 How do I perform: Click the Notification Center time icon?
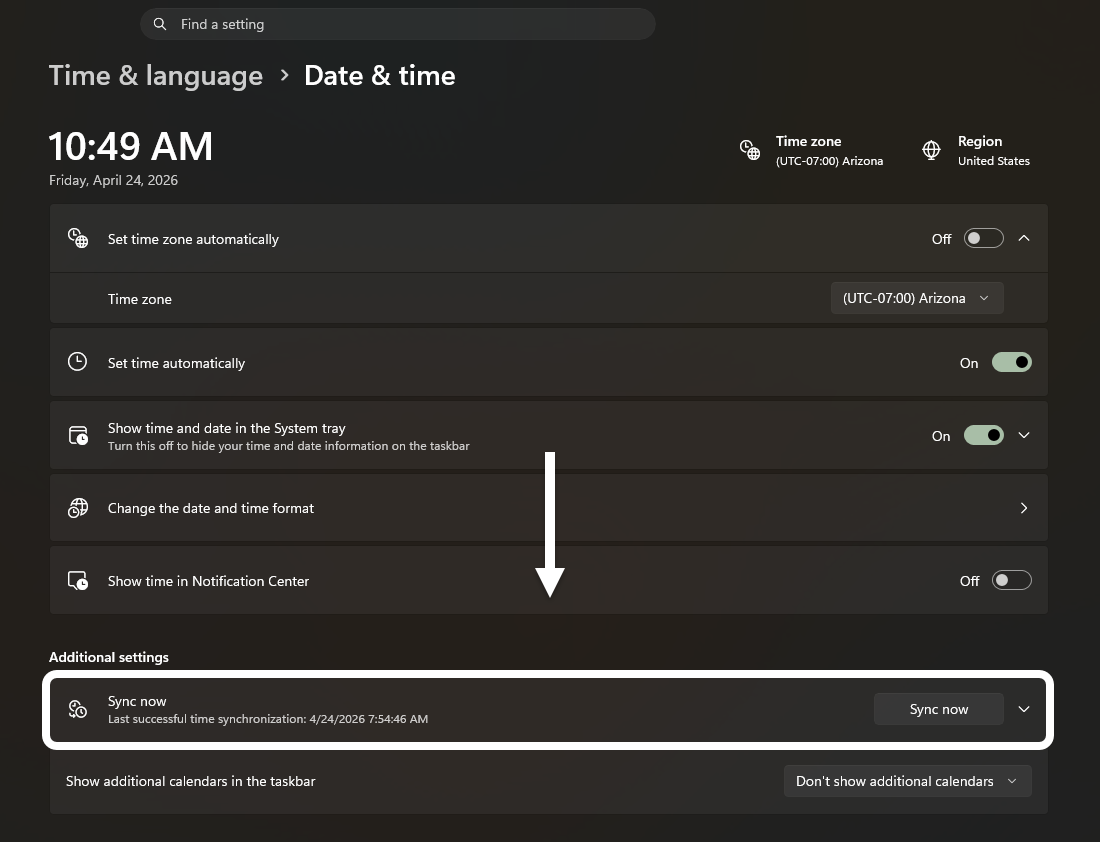coord(78,581)
